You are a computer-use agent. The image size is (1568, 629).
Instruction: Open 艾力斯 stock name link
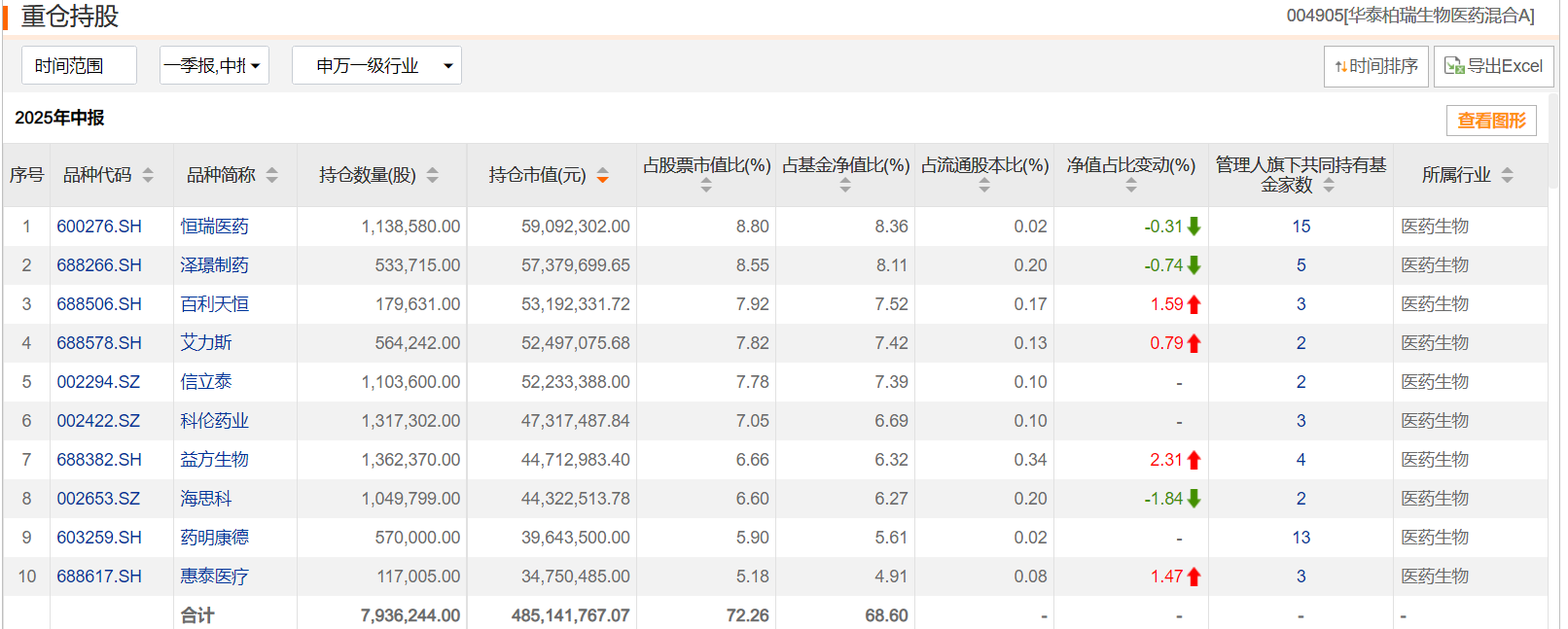[206, 343]
